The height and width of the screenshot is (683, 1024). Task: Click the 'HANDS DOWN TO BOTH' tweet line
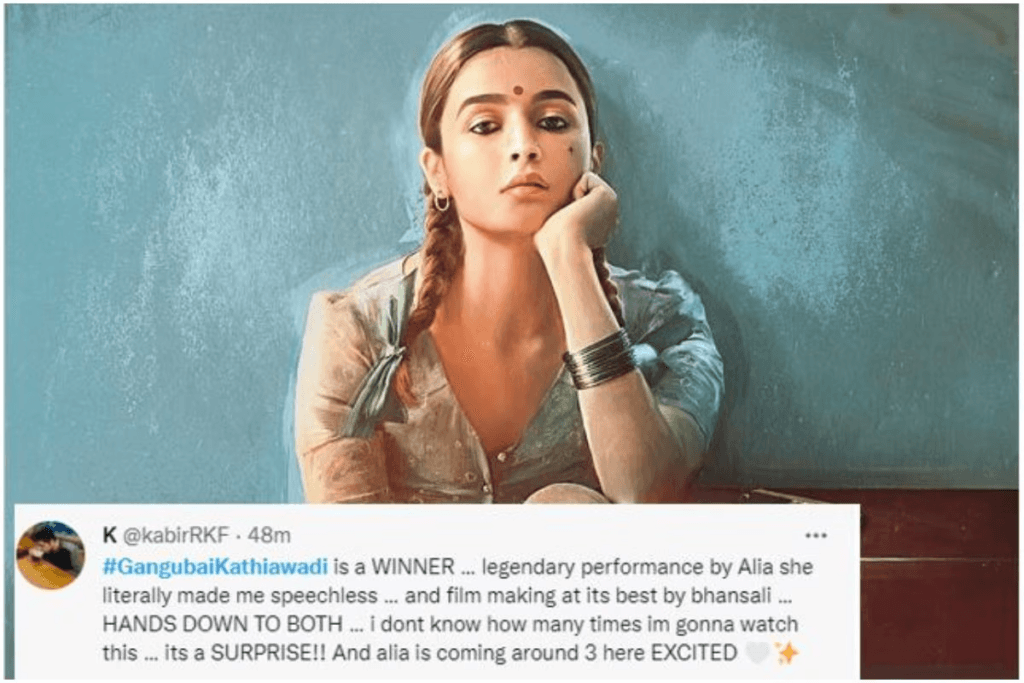point(222,624)
